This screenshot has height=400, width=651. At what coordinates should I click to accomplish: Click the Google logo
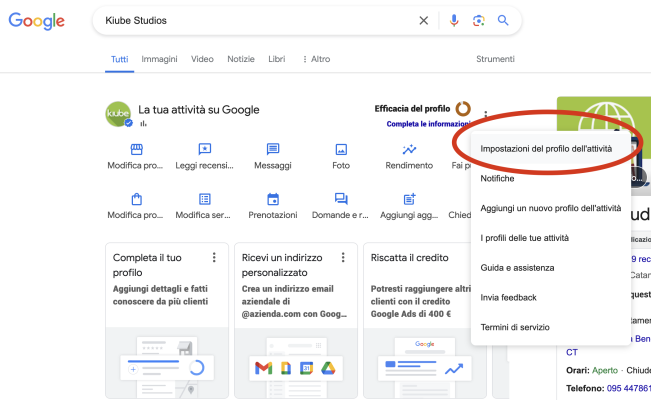pyautogui.click(x=37, y=21)
